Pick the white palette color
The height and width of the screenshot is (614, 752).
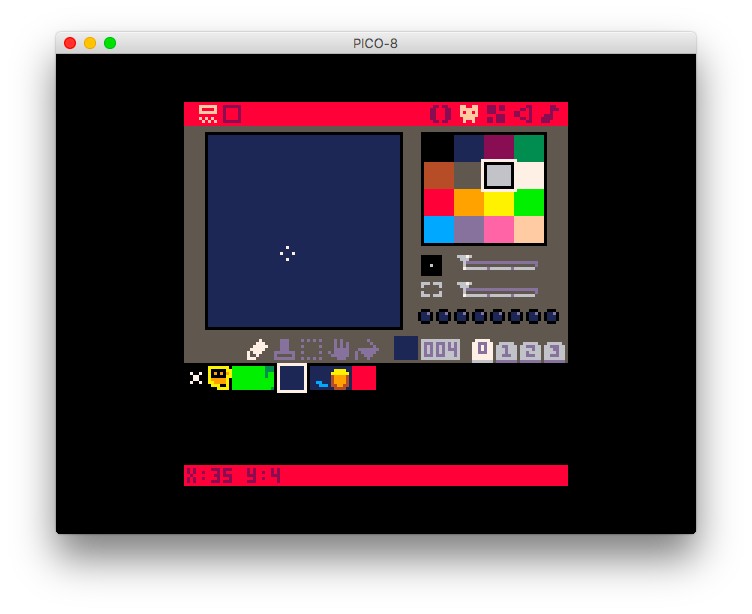coord(529,176)
